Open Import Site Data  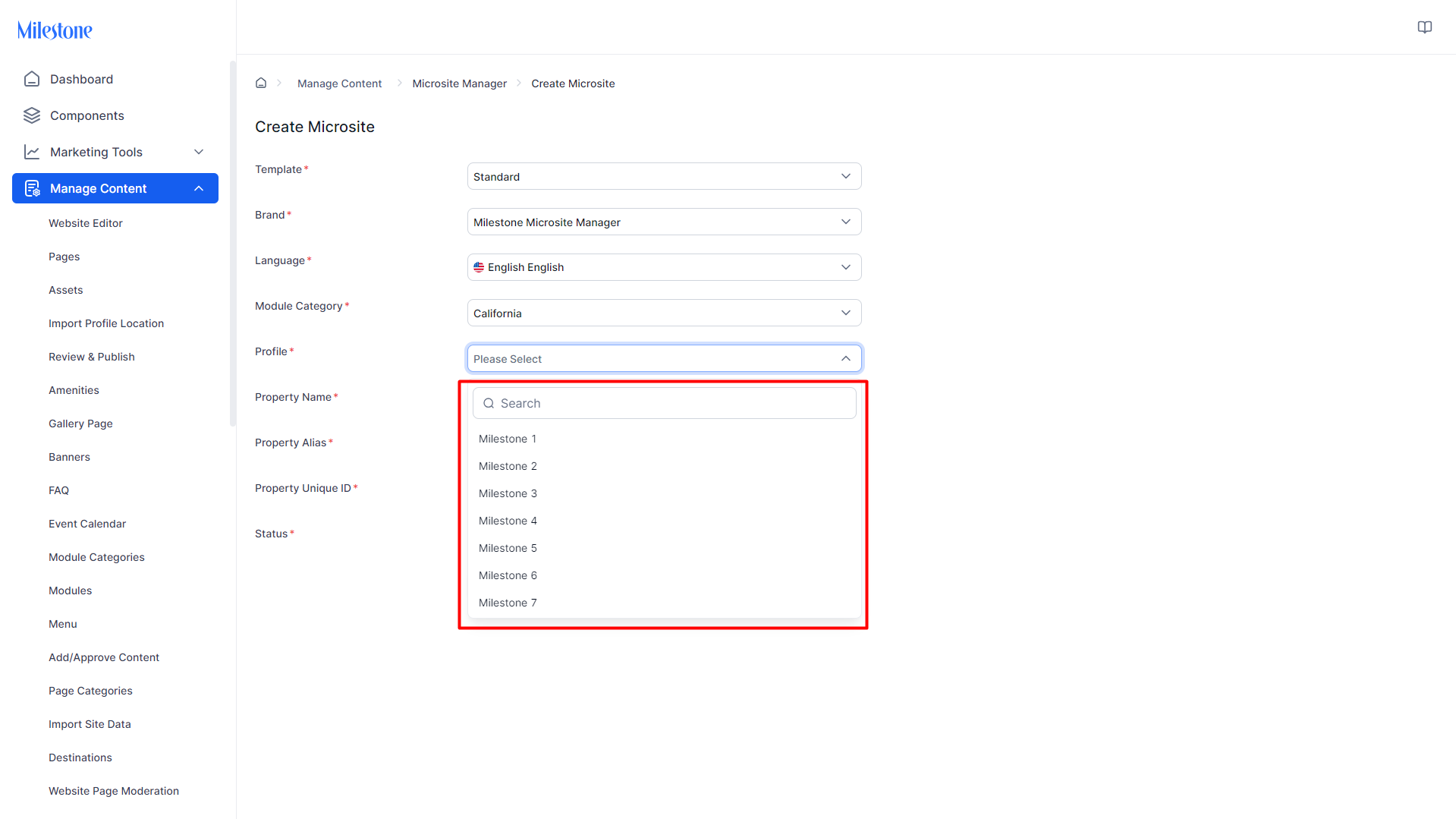click(90, 724)
